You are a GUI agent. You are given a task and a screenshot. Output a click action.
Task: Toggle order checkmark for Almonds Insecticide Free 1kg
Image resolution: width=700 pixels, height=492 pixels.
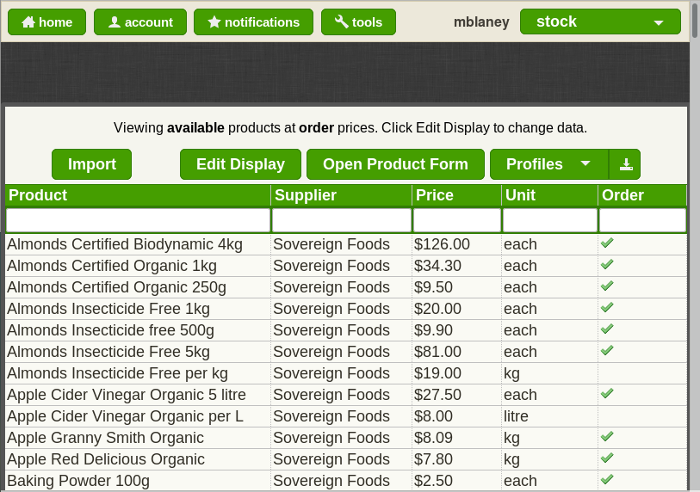point(607,308)
